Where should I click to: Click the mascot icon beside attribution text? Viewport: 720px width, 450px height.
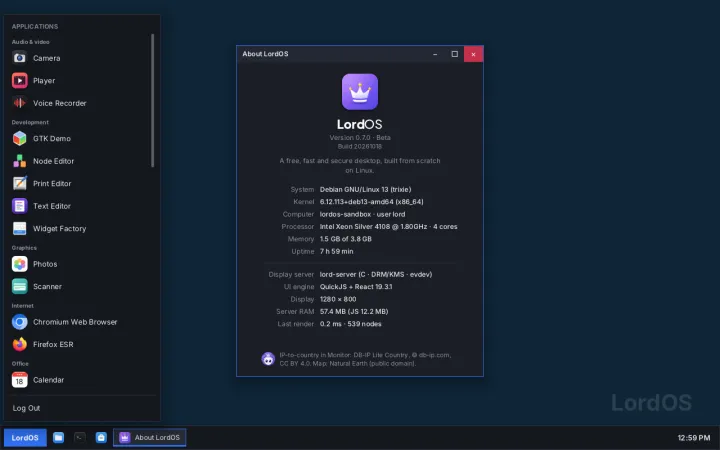tap(268, 359)
